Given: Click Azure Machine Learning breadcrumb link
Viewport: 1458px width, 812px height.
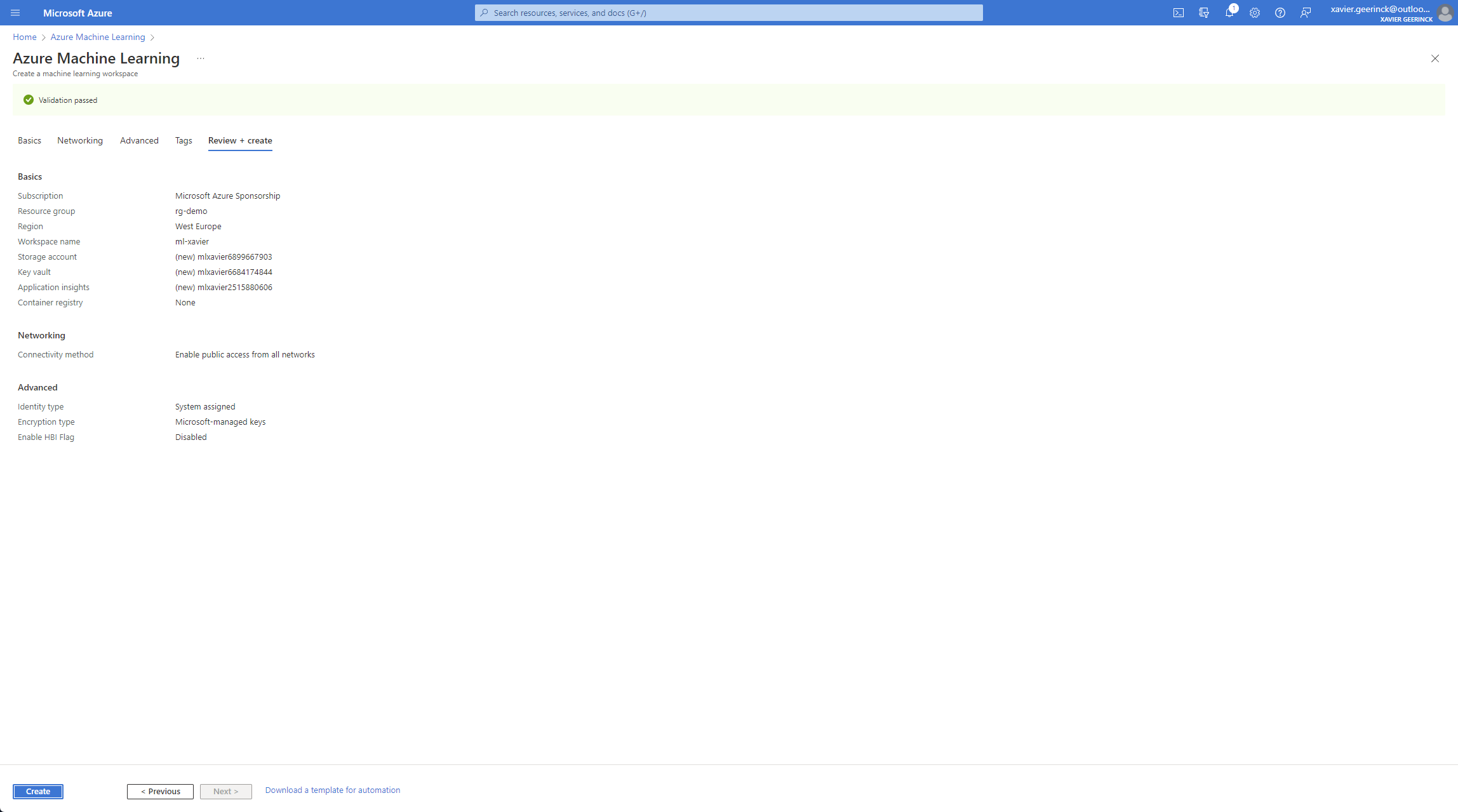Looking at the screenshot, I should click(x=98, y=37).
